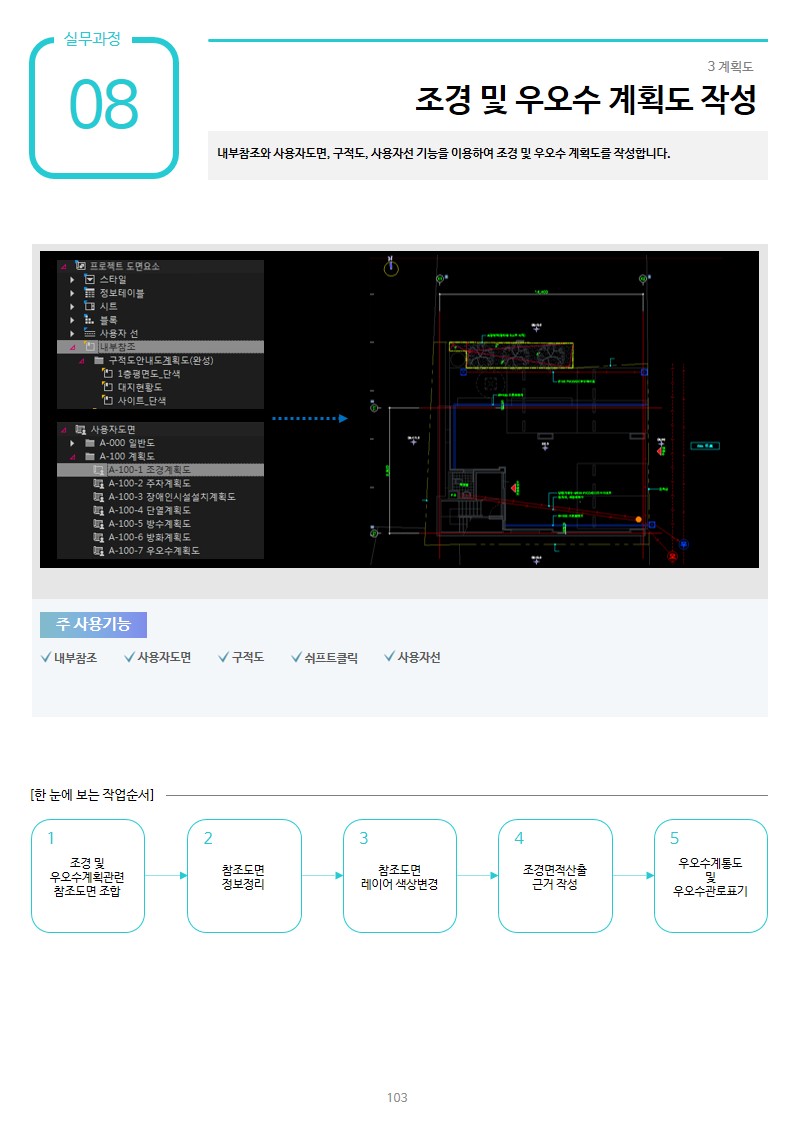Click step 2 참조도면 정보정리 box

[x=244, y=876]
